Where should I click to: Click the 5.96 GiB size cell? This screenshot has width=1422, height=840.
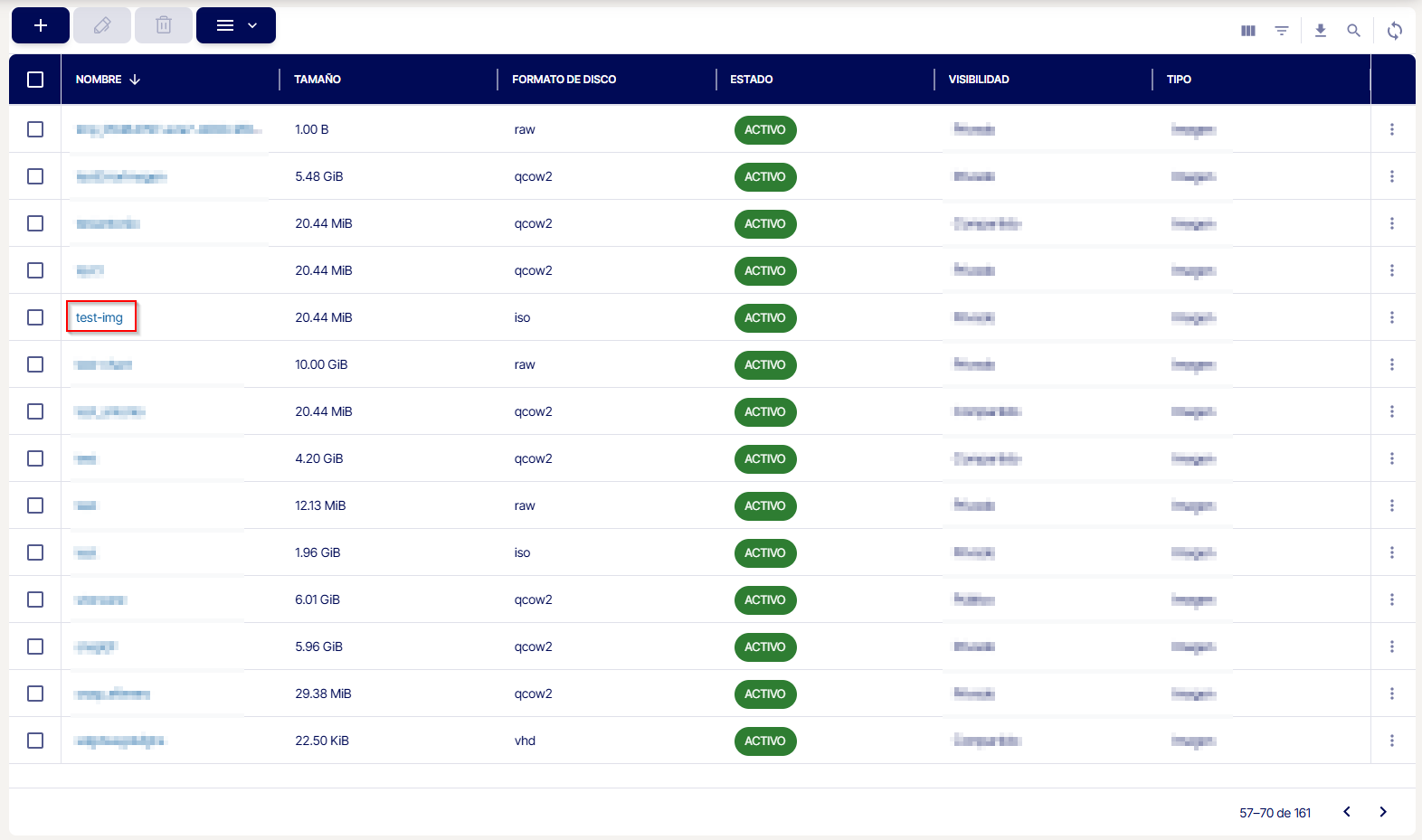(x=318, y=647)
